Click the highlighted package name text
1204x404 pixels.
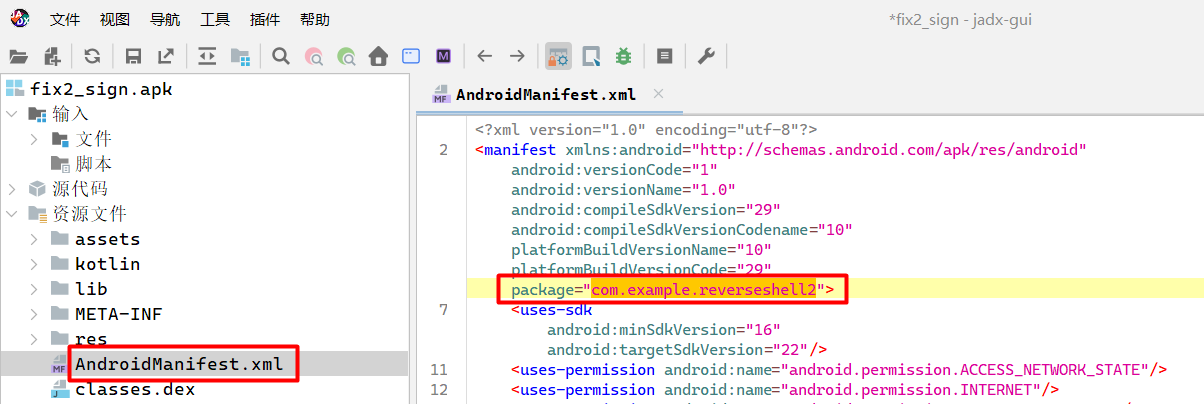[703, 290]
